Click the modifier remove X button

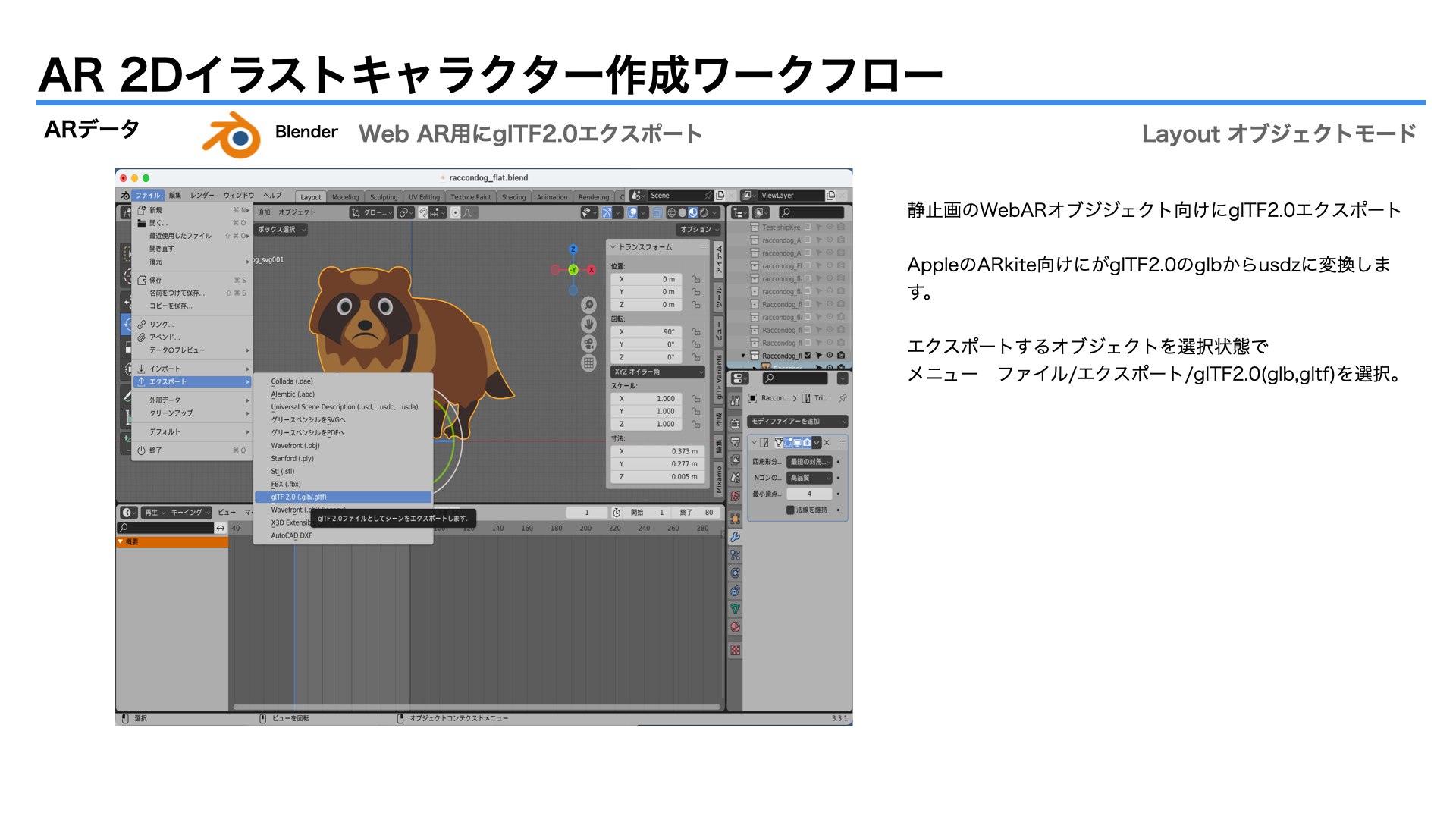coord(827,443)
